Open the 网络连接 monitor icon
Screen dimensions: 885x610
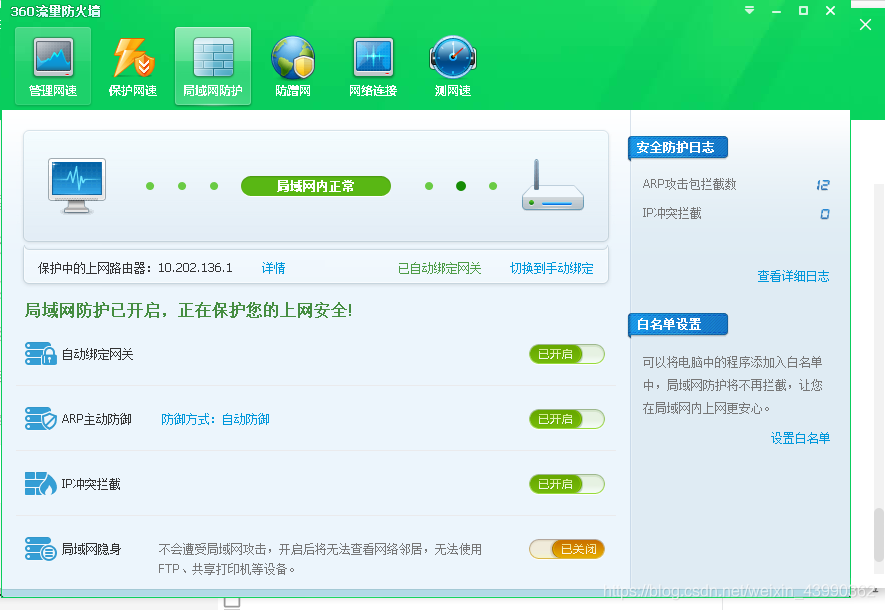pos(373,58)
